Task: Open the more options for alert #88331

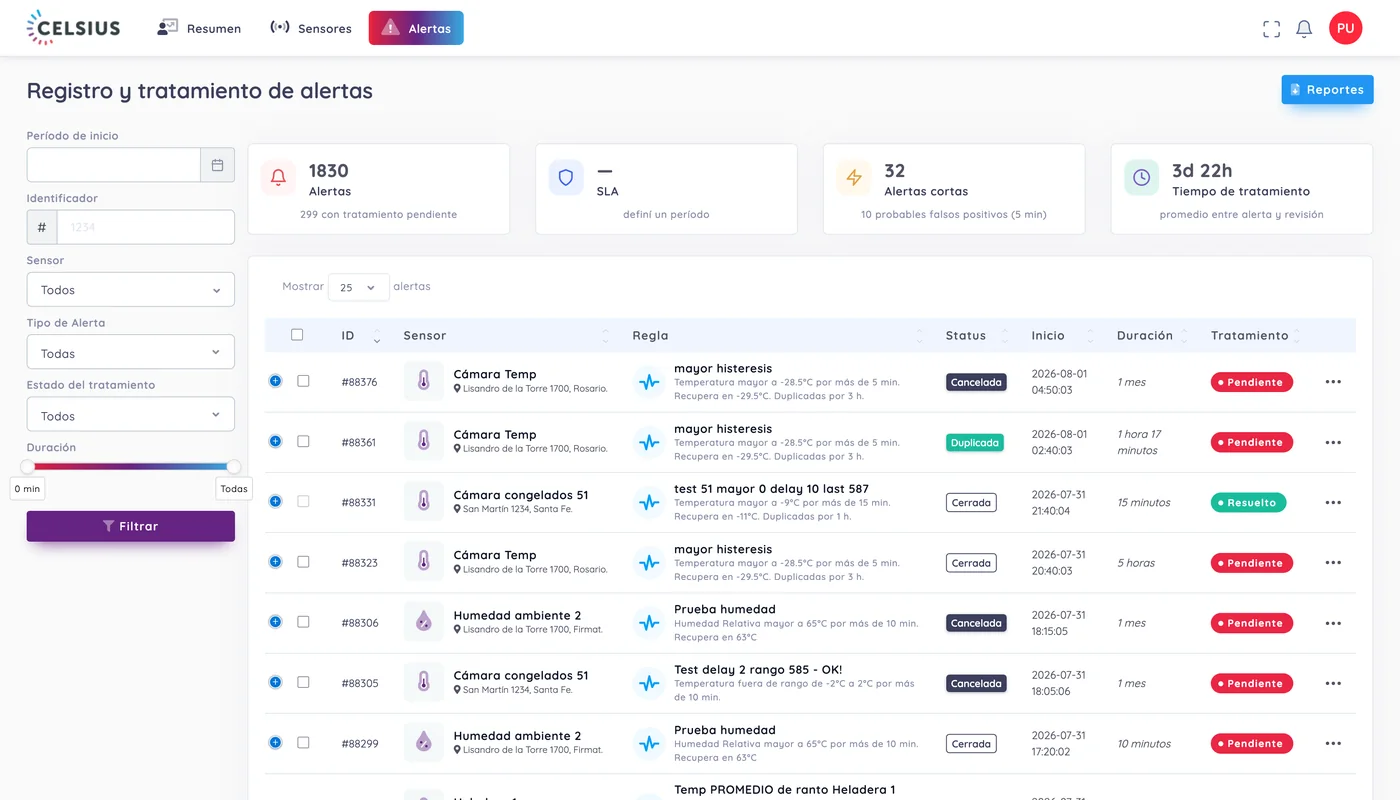Action: 1333,502
